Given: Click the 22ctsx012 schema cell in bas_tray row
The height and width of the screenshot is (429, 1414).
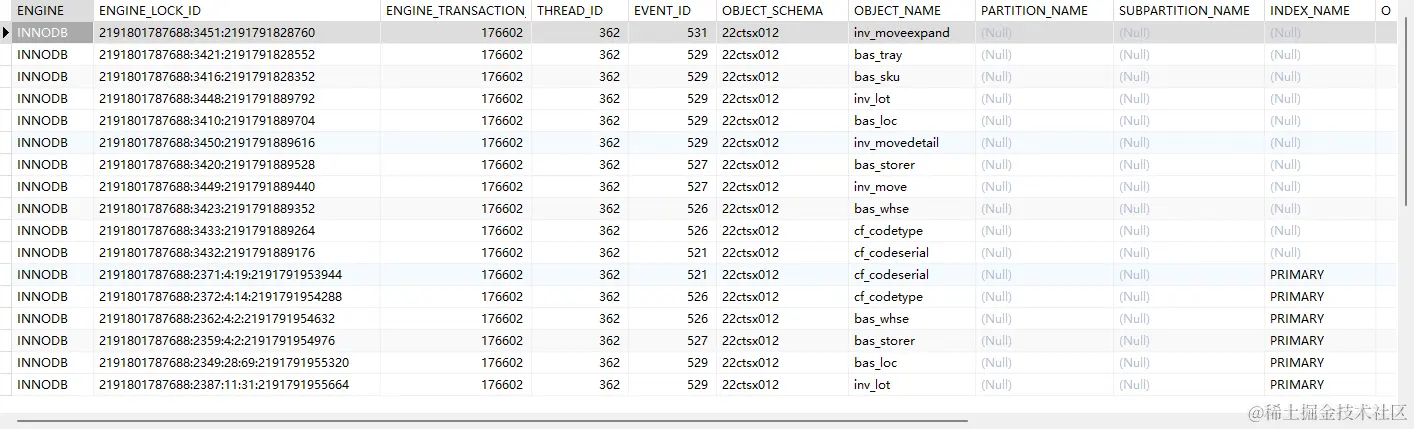Looking at the screenshot, I should [x=782, y=55].
